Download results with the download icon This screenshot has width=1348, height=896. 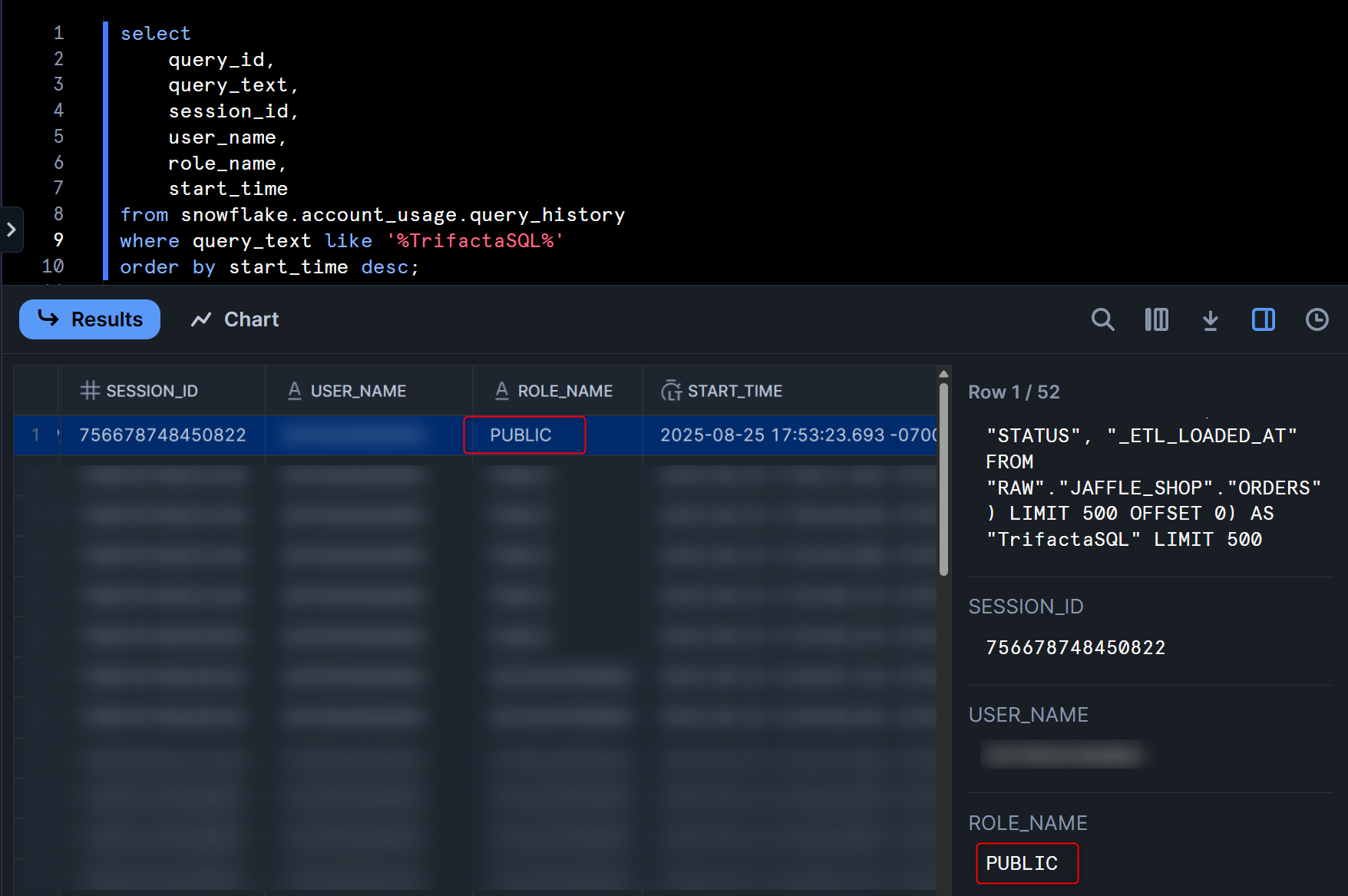pyautogui.click(x=1211, y=319)
